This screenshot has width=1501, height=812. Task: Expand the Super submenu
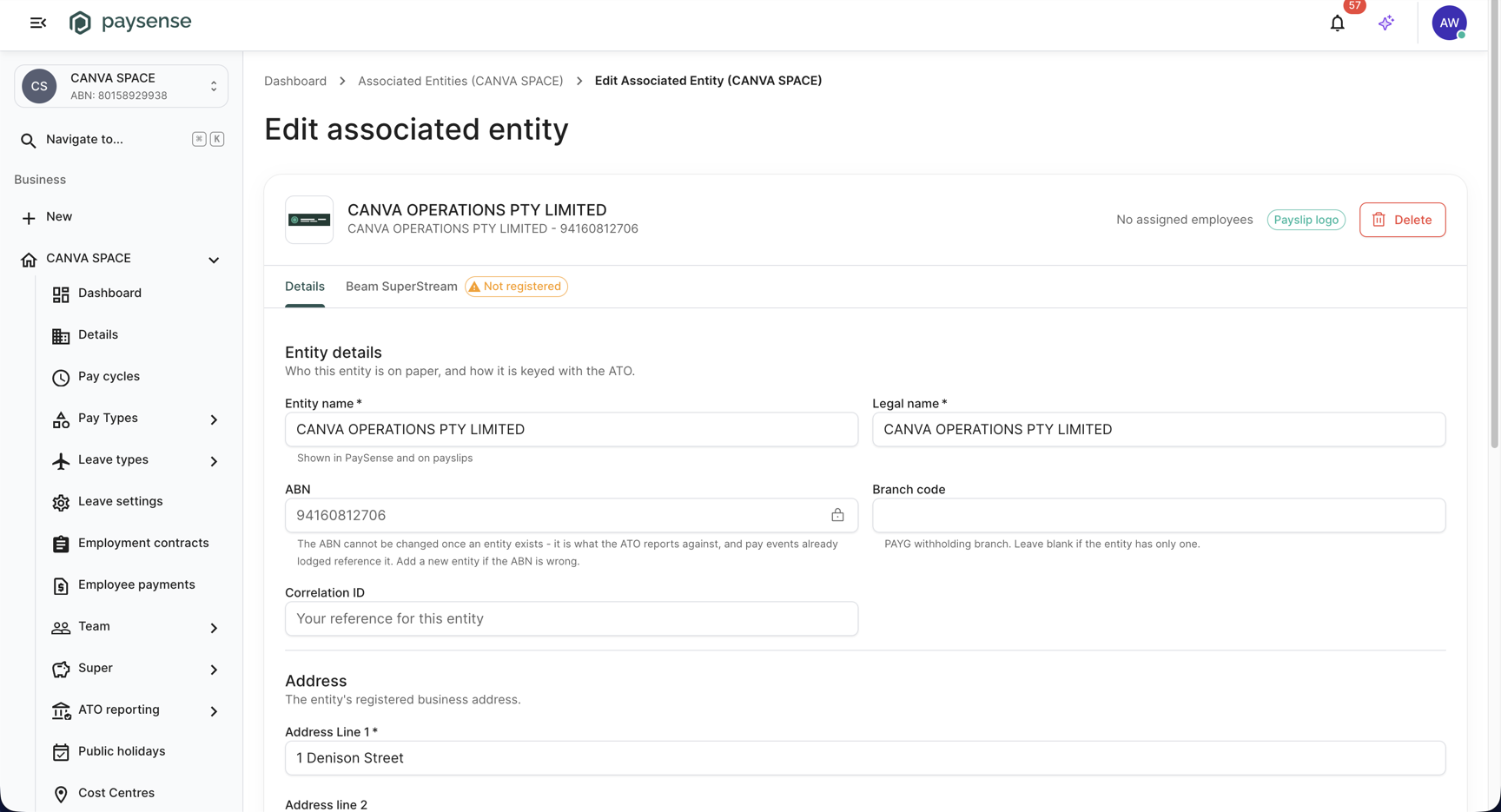tap(214, 670)
